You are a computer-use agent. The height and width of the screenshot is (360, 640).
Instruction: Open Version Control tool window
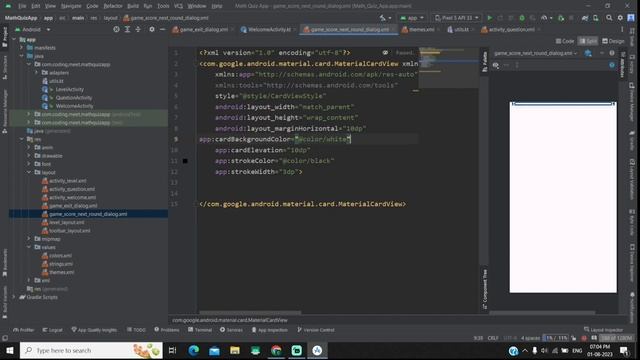click(x=316, y=330)
